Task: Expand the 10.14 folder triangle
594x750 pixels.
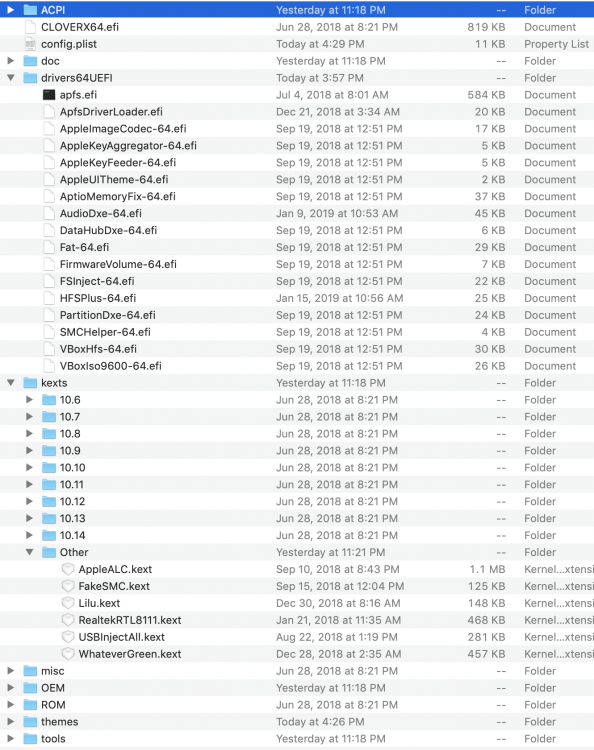Action: point(29,535)
